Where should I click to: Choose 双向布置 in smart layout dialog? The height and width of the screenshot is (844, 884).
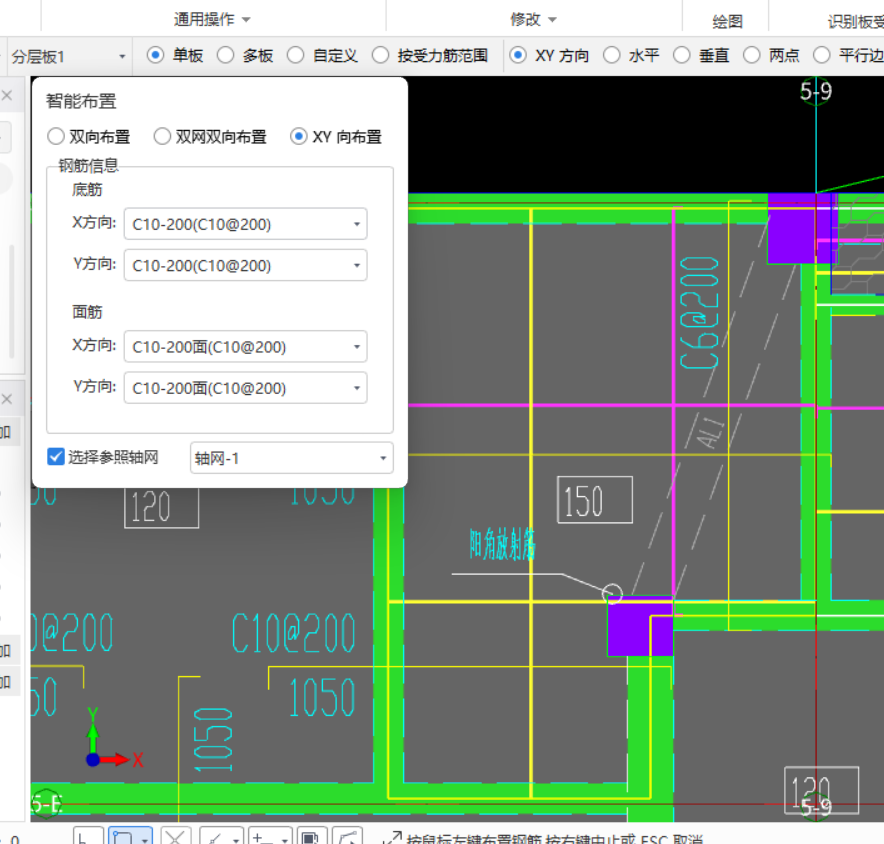56,136
